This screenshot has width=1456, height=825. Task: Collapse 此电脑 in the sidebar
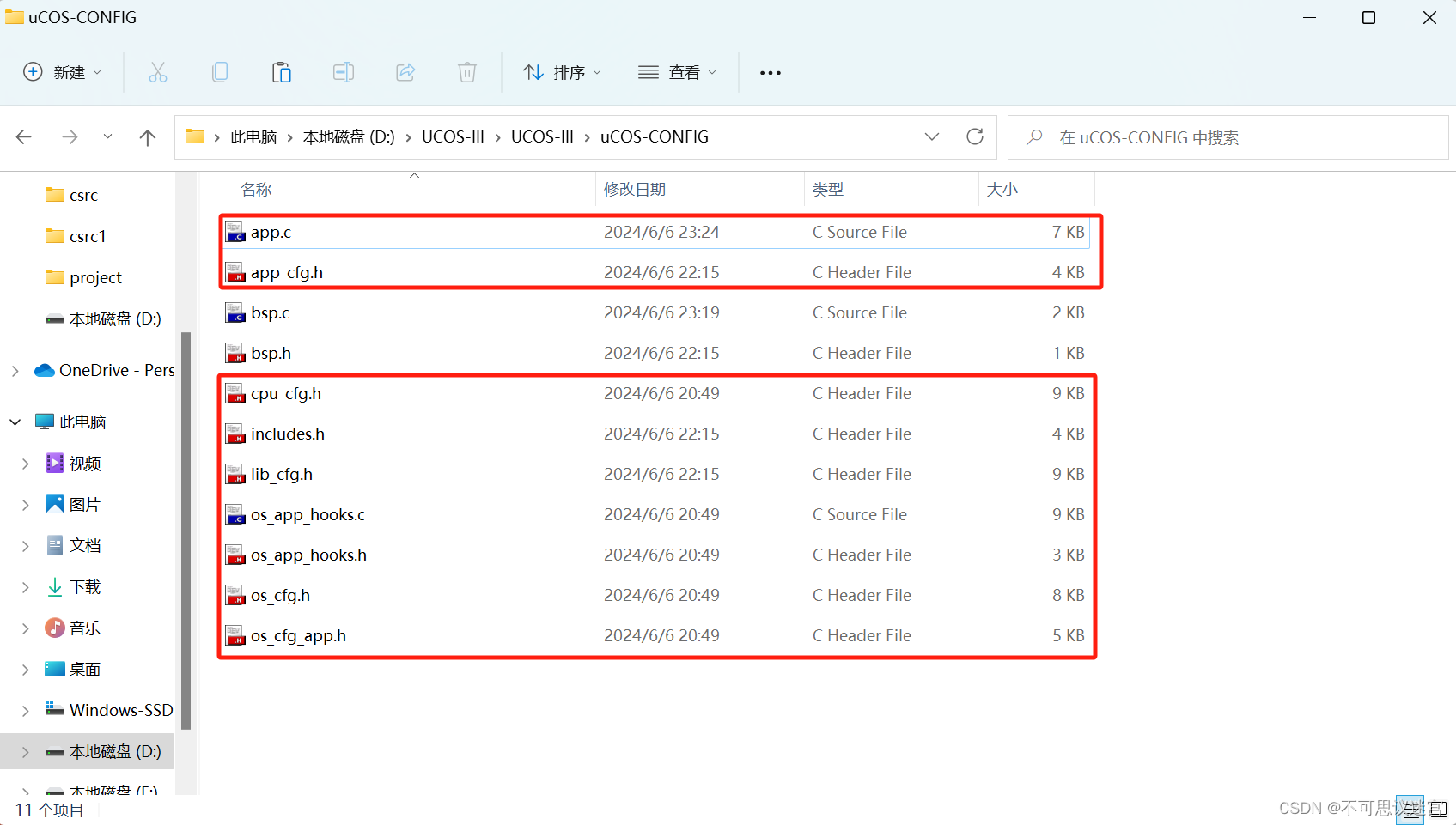[15, 422]
